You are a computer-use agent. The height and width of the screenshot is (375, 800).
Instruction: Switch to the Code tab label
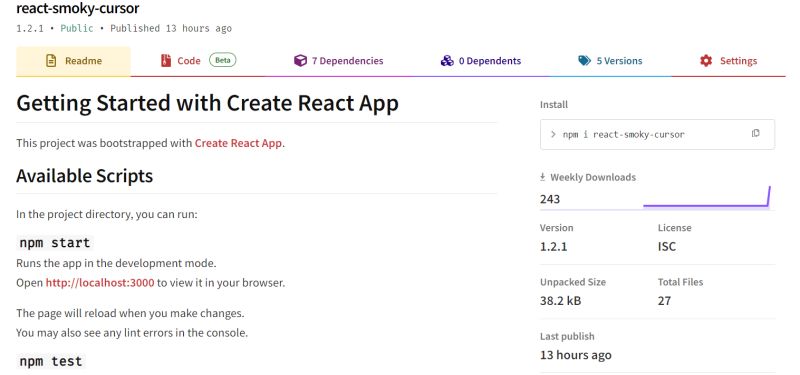click(189, 61)
